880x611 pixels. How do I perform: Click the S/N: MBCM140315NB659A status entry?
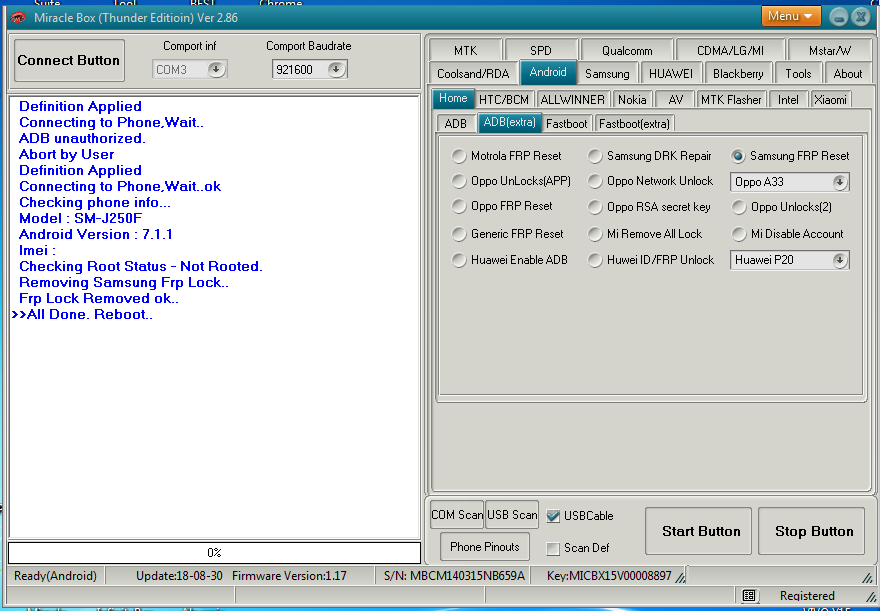(454, 576)
